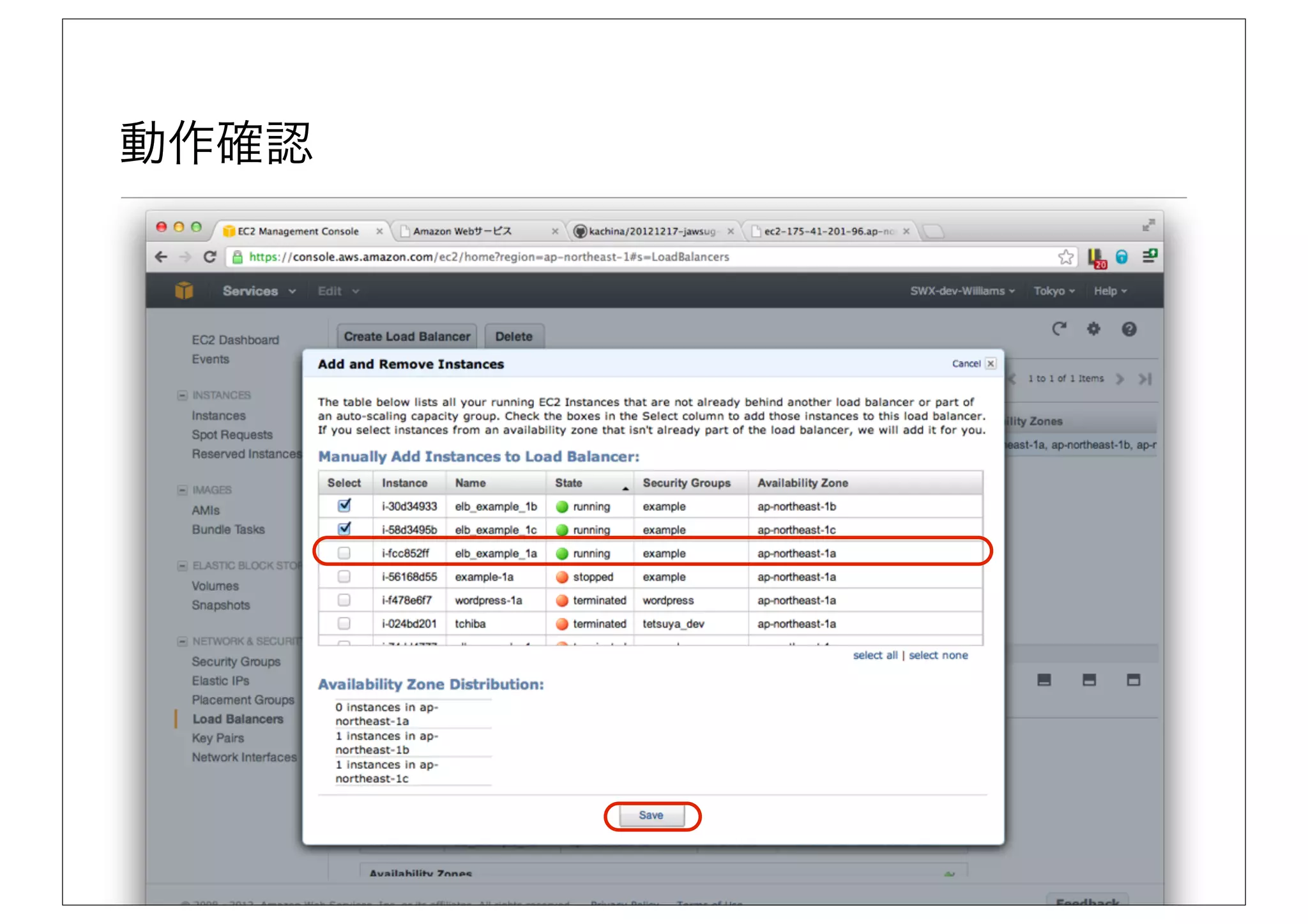Click the select none link

(x=938, y=655)
